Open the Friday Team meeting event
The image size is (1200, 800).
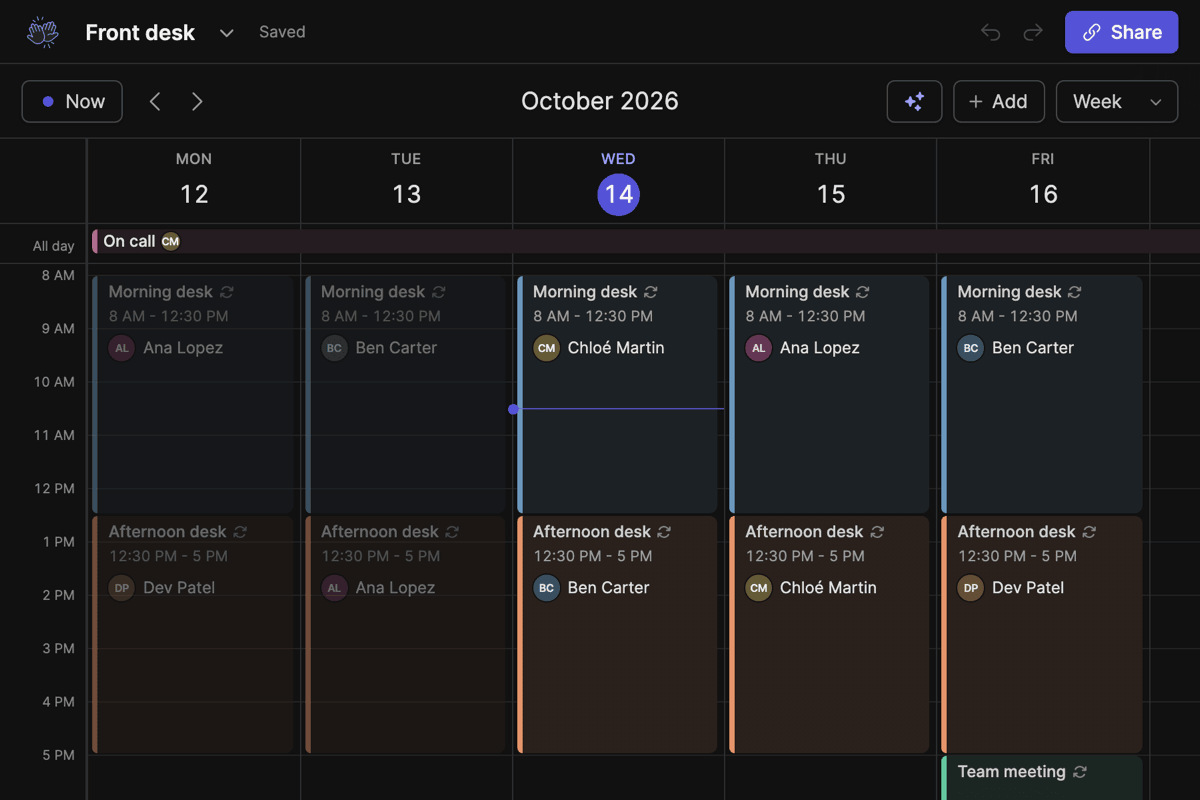[1041, 778]
